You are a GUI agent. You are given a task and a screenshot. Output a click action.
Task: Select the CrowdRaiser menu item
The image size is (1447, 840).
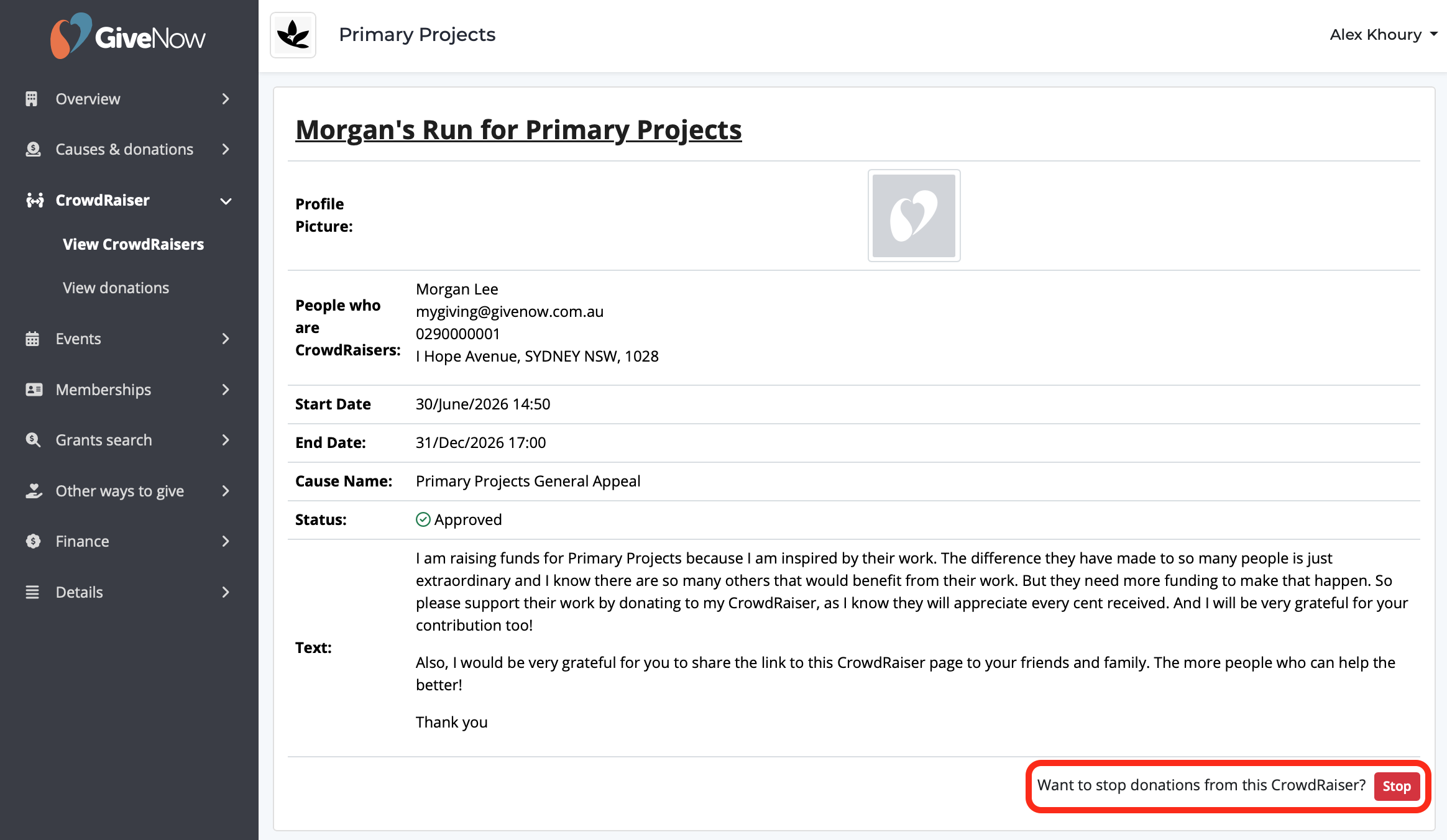(x=129, y=200)
